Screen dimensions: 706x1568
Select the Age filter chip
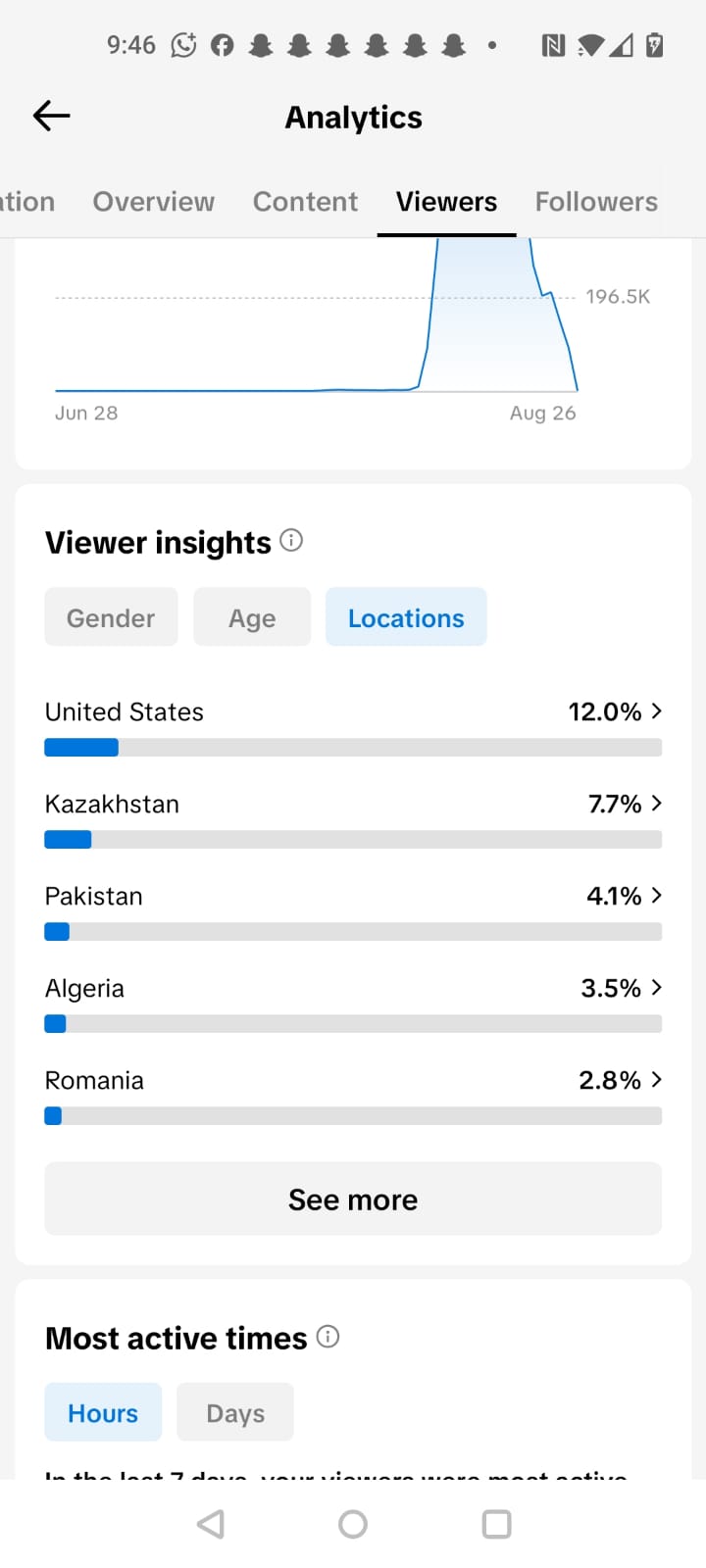point(252,616)
